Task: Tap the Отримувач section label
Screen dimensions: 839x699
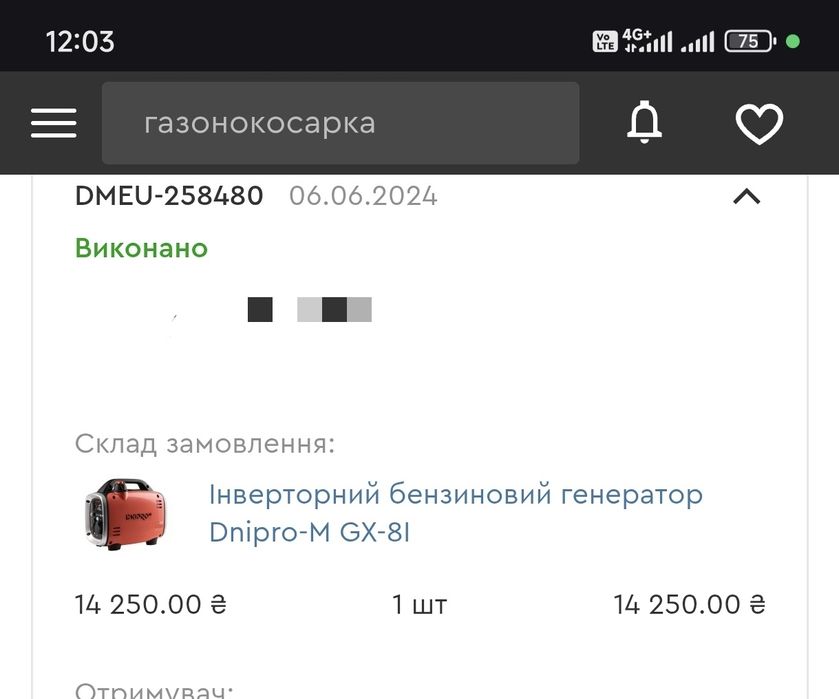Action: click(154, 690)
